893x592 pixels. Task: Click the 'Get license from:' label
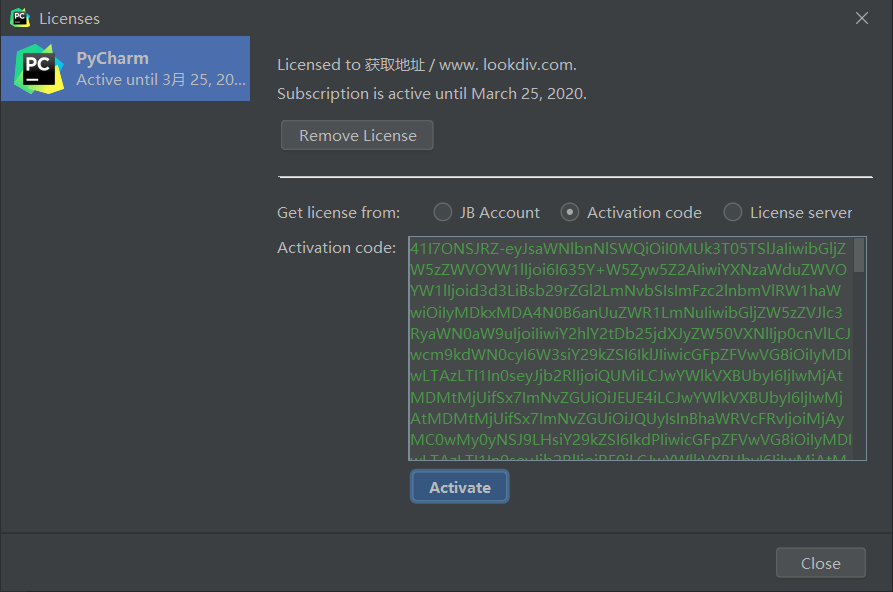click(338, 213)
